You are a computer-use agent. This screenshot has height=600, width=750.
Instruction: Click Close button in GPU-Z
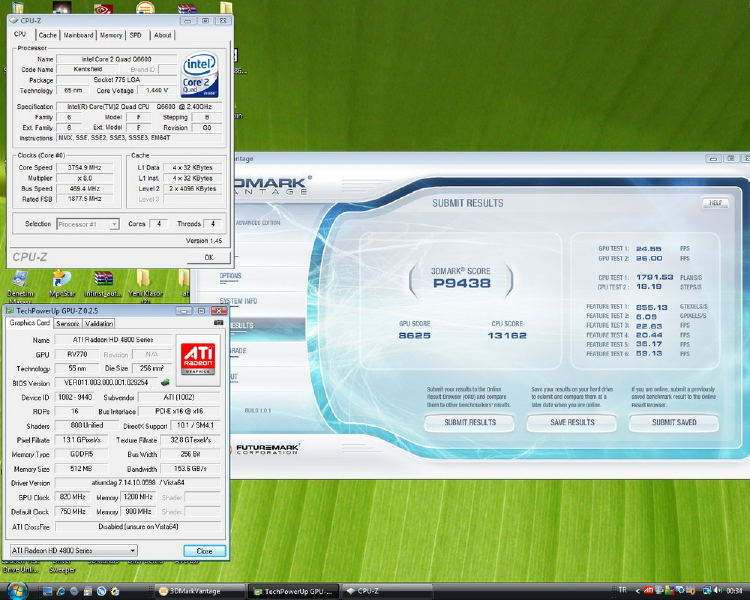click(205, 551)
